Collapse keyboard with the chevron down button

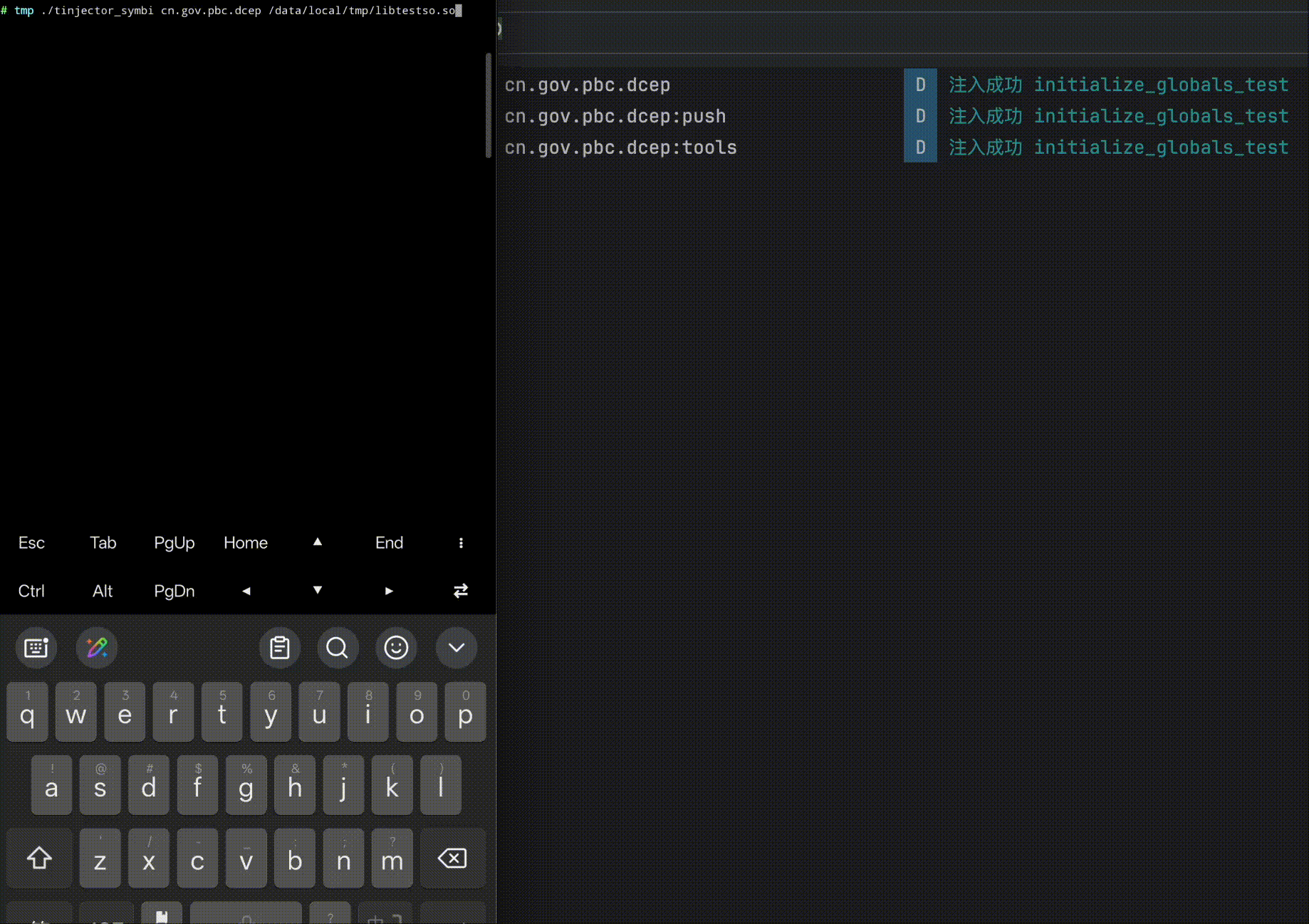click(457, 648)
